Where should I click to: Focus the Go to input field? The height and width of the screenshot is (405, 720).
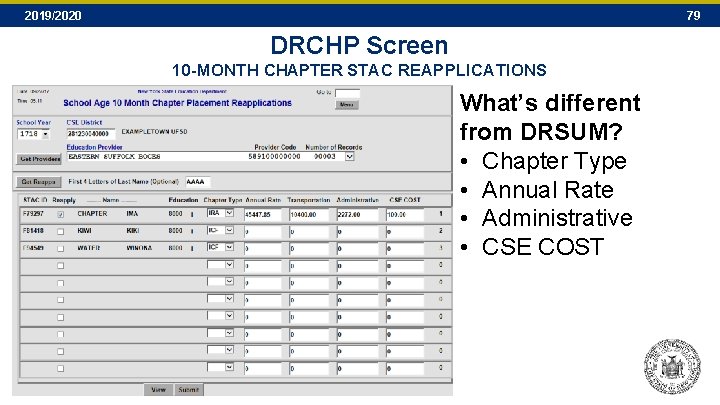(x=347, y=93)
